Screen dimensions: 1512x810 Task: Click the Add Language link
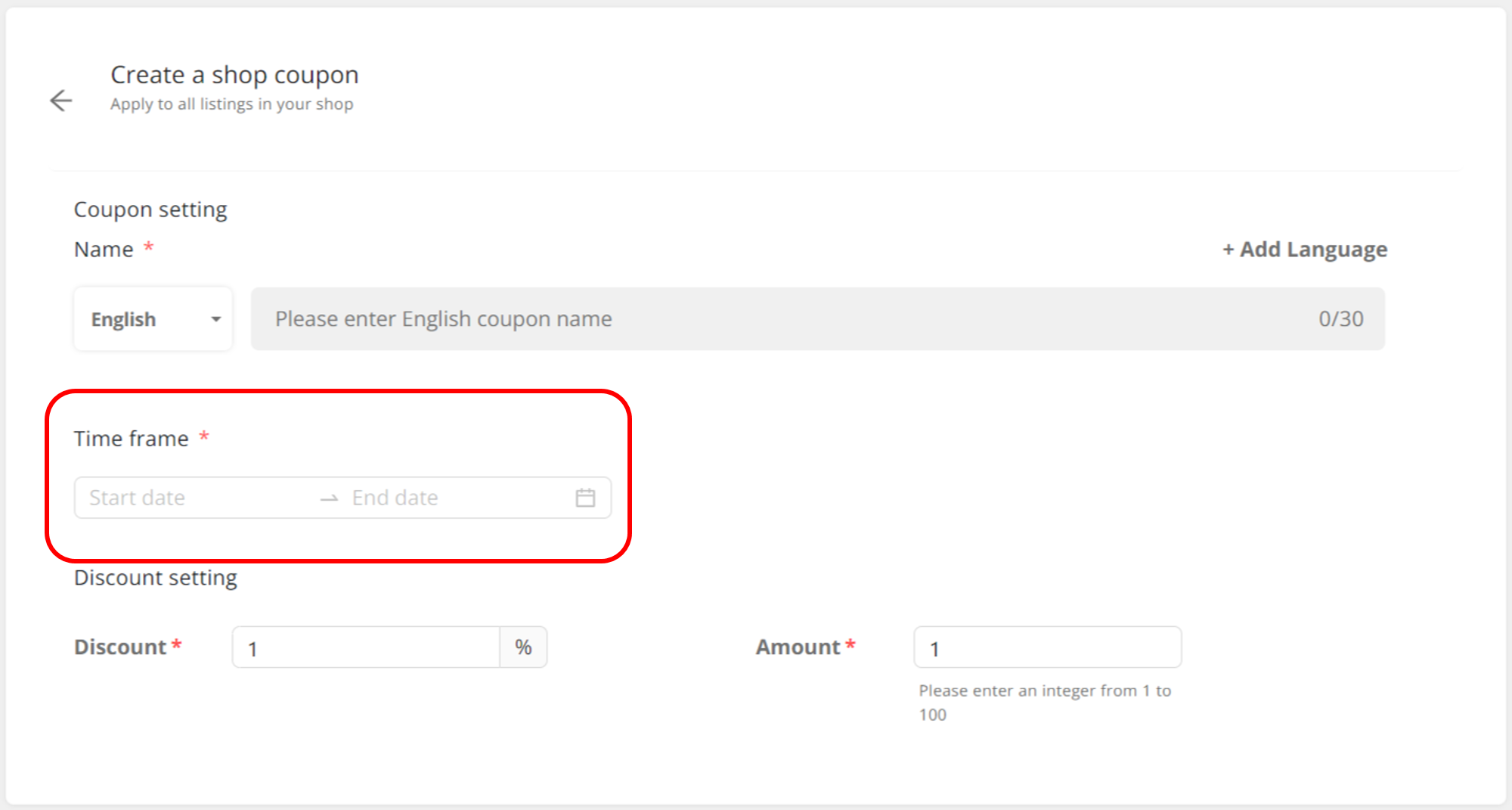[x=1305, y=250]
